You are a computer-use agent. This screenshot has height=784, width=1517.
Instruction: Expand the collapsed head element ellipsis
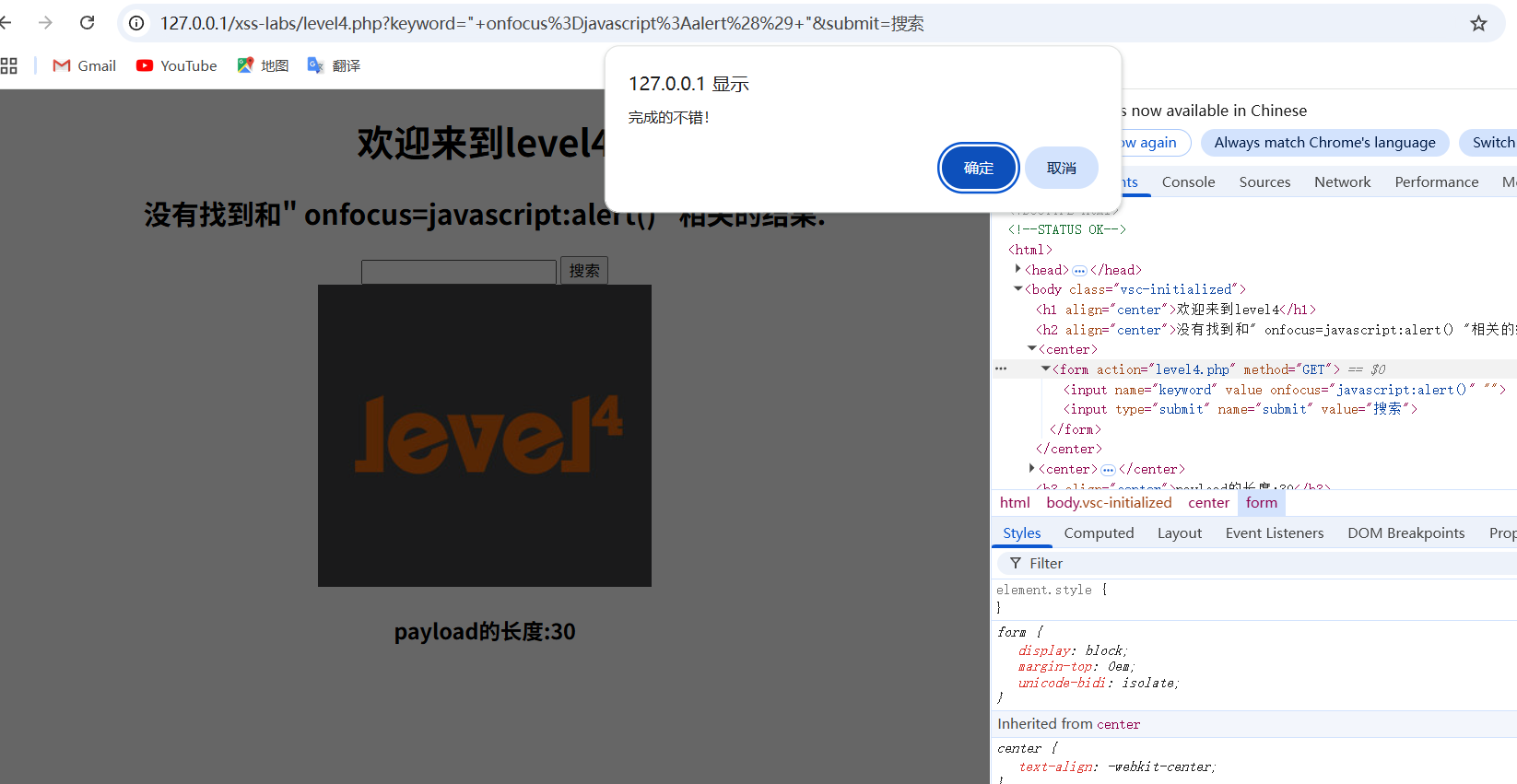click(1079, 270)
